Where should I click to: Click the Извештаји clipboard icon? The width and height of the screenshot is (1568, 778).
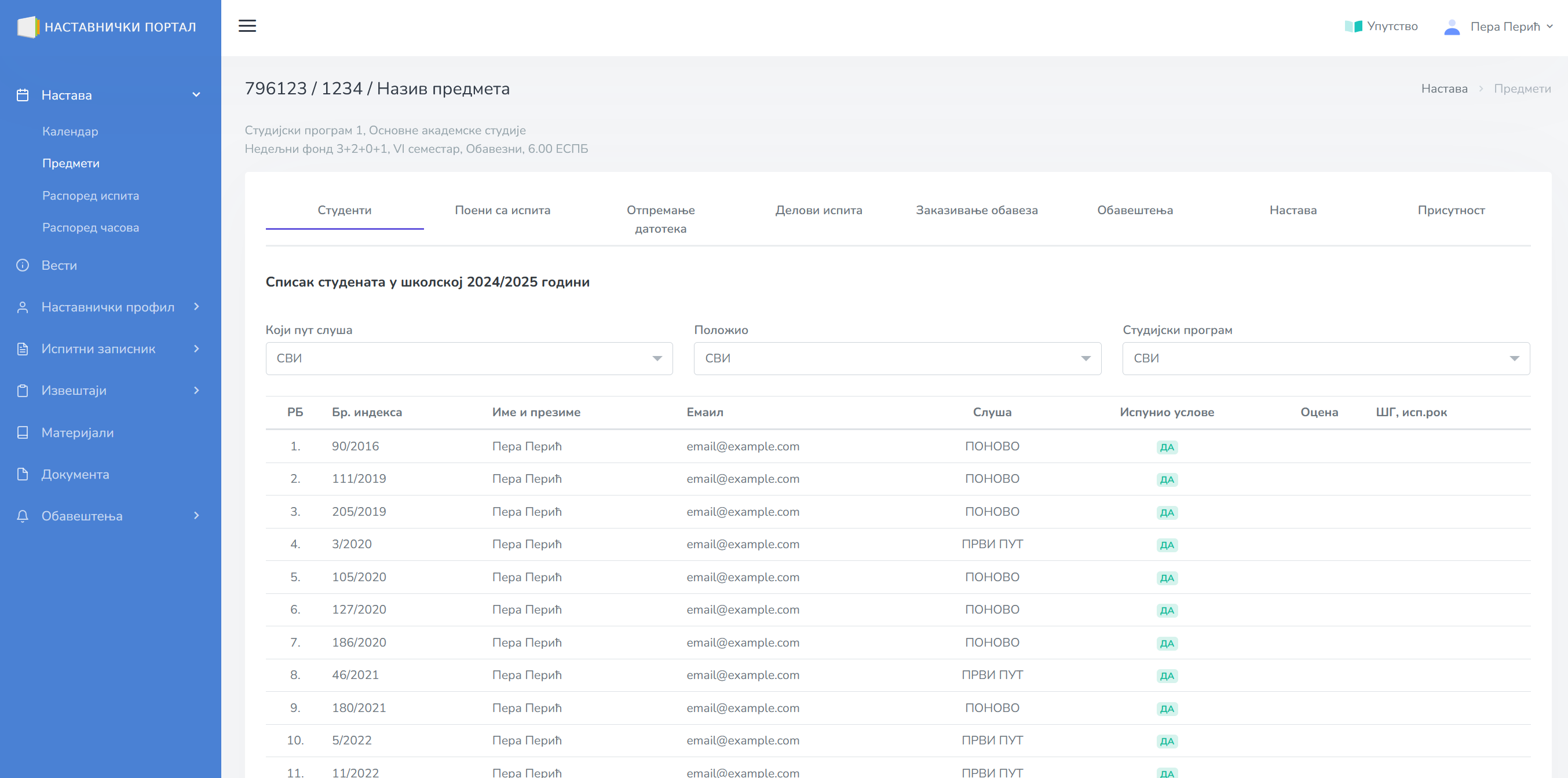point(23,391)
